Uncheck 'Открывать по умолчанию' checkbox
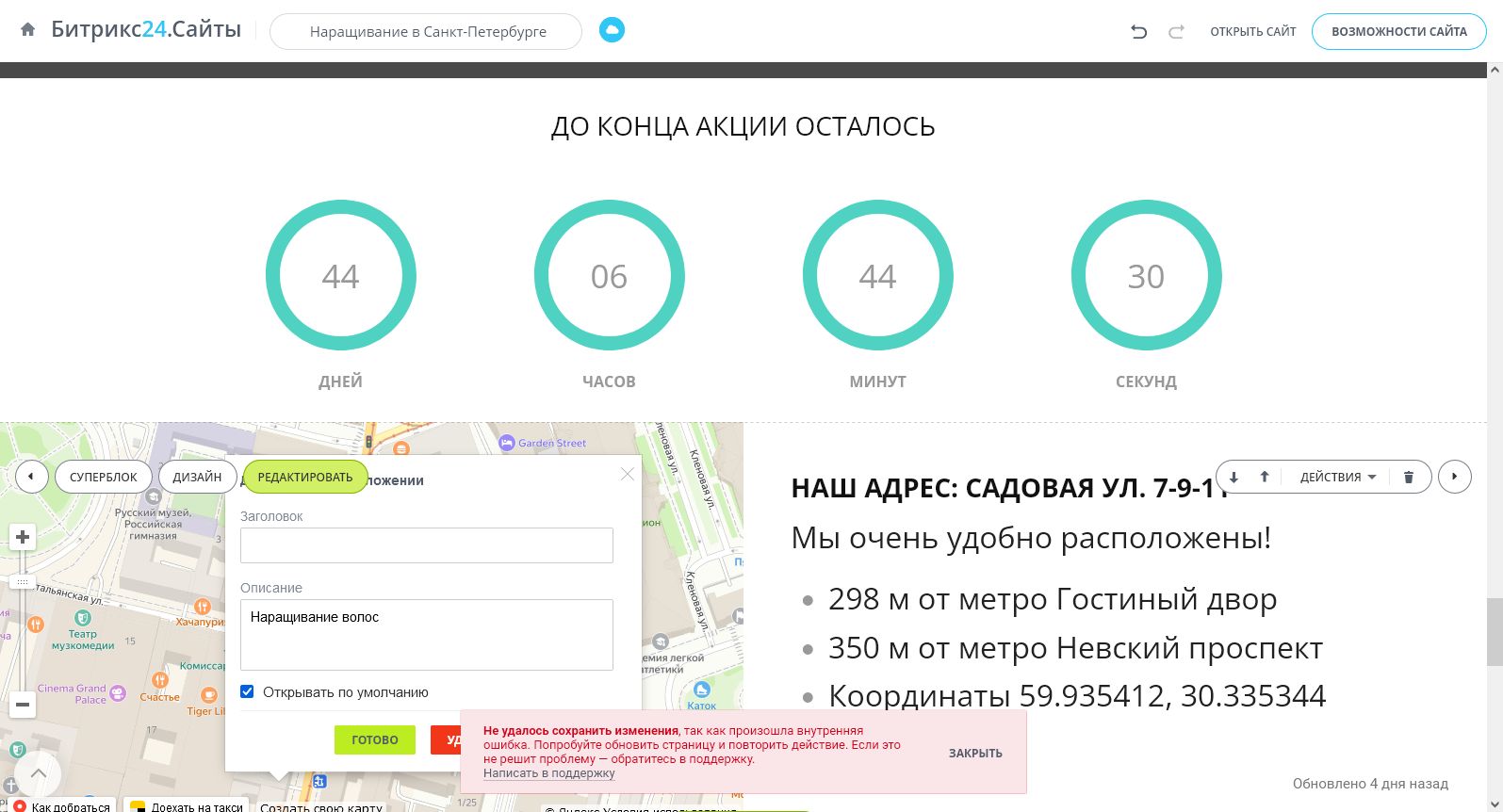Viewport: 1503px width, 812px height. coord(247,691)
